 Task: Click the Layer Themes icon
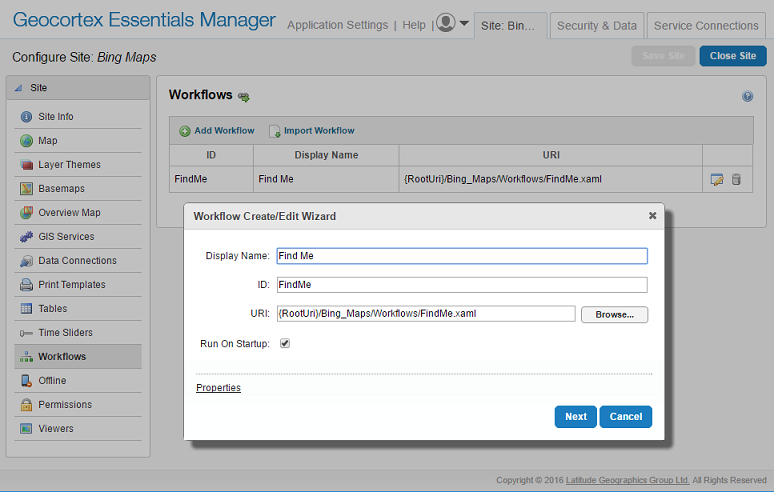pyautogui.click(x=26, y=165)
